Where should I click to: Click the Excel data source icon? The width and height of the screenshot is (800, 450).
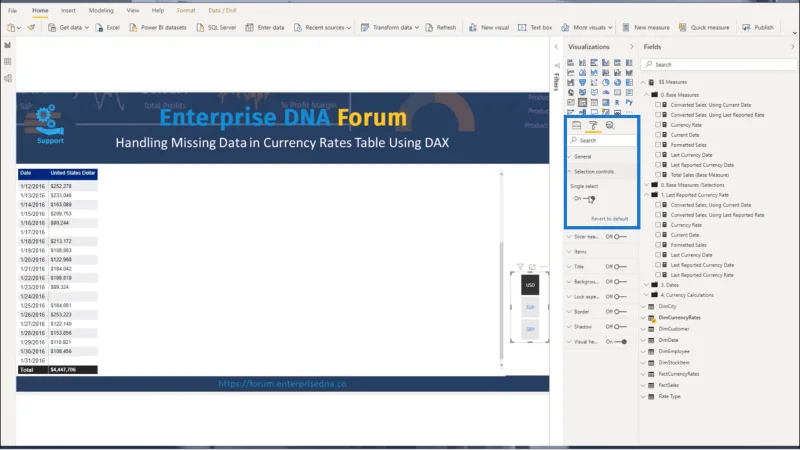108,28
